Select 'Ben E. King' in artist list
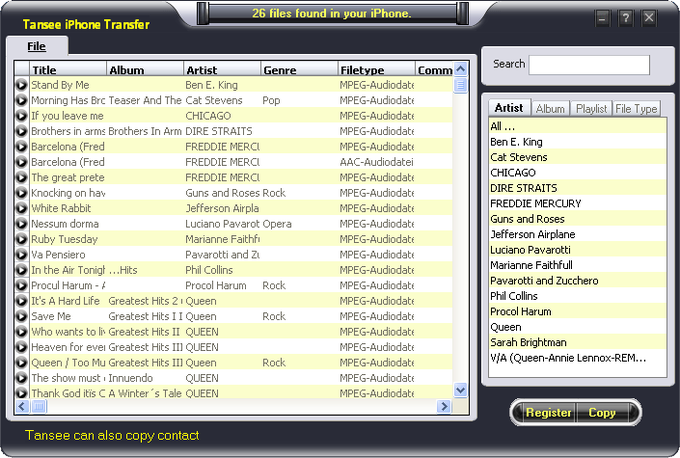The height and width of the screenshot is (458, 680). [x=577, y=142]
